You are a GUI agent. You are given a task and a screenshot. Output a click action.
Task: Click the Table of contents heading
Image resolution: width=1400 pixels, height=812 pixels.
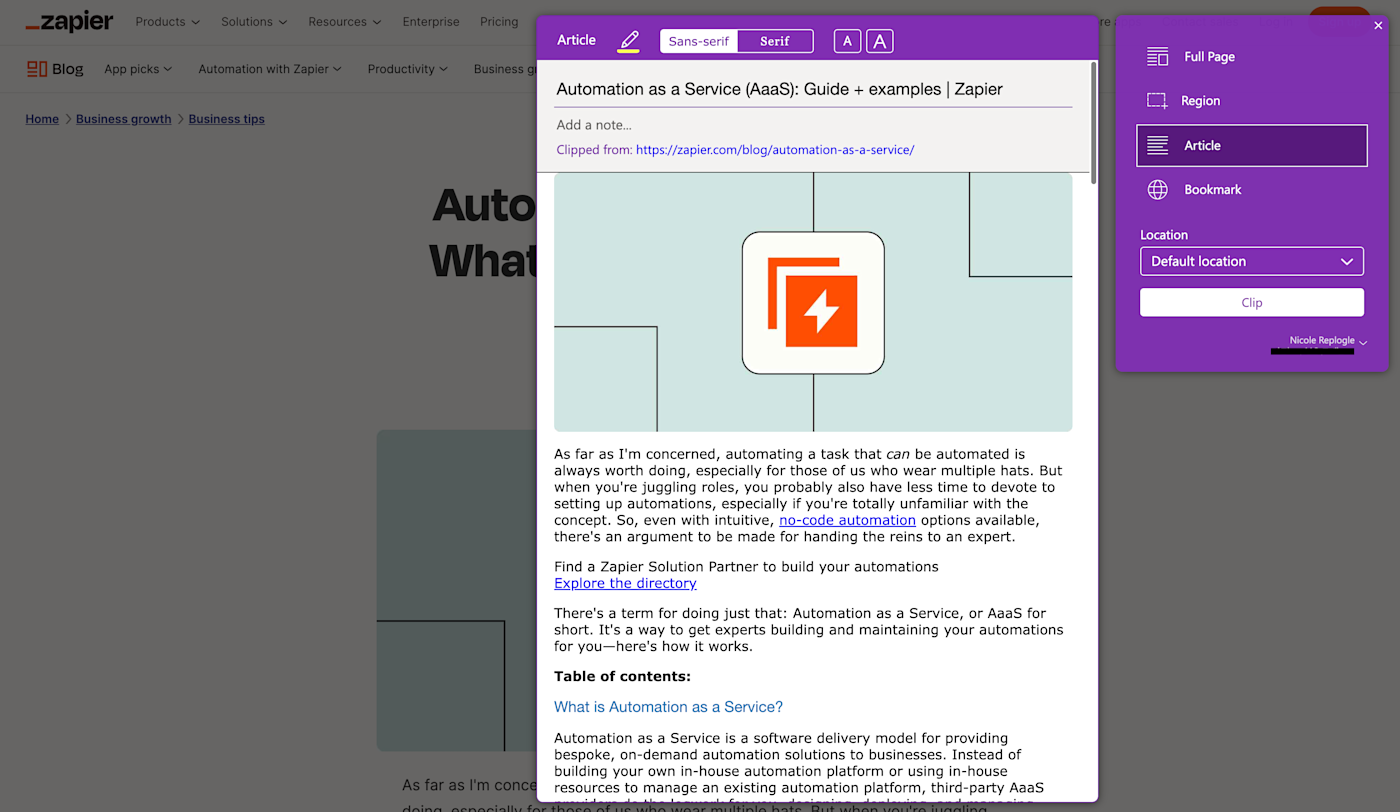[x=622, y=676]
